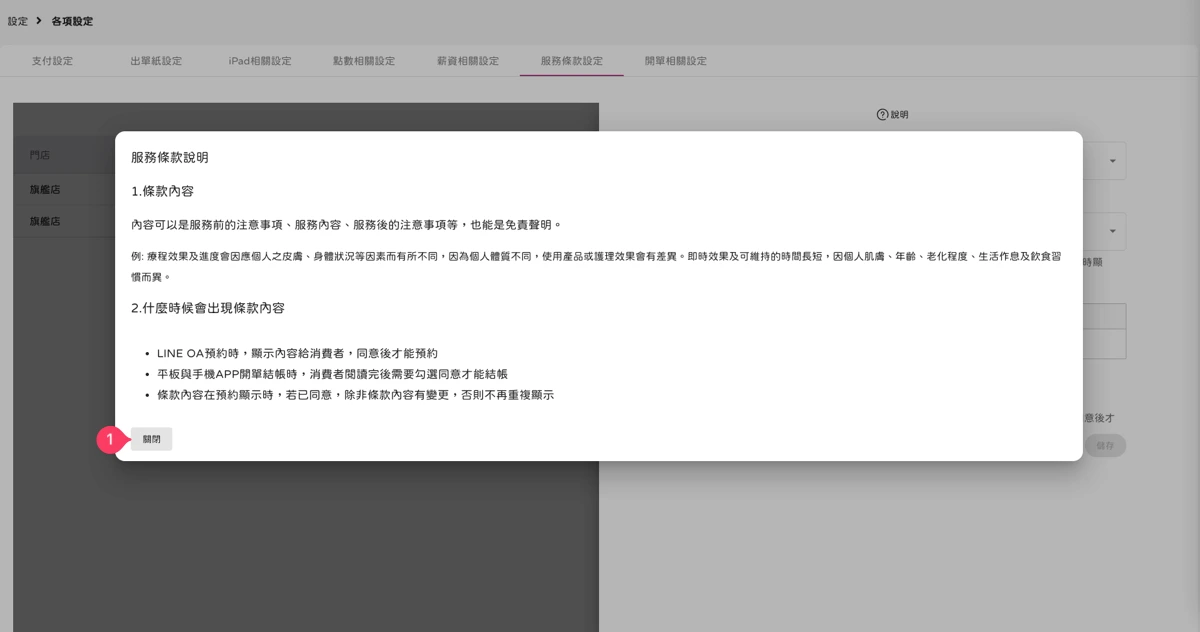
Task: Expand the second dropdown arrow above 時顯 text
Action: coord(1112,232)
